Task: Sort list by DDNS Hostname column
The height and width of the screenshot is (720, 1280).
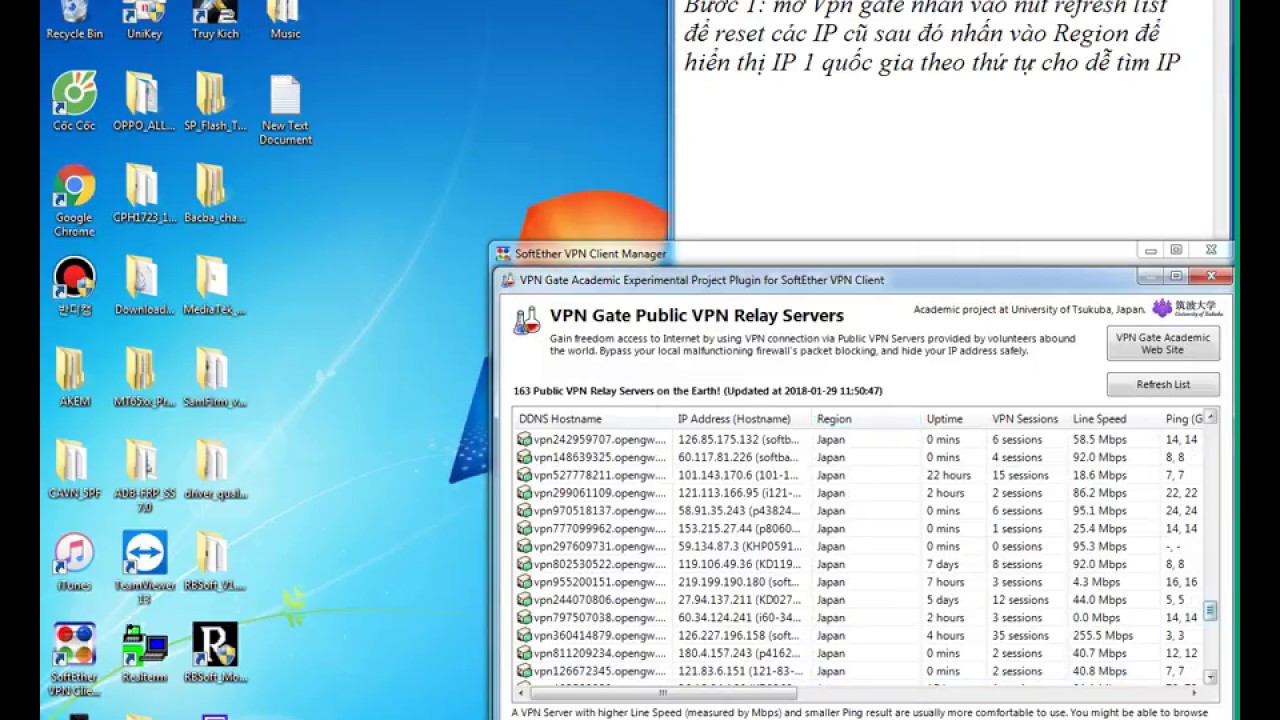Action: point(593,419)
